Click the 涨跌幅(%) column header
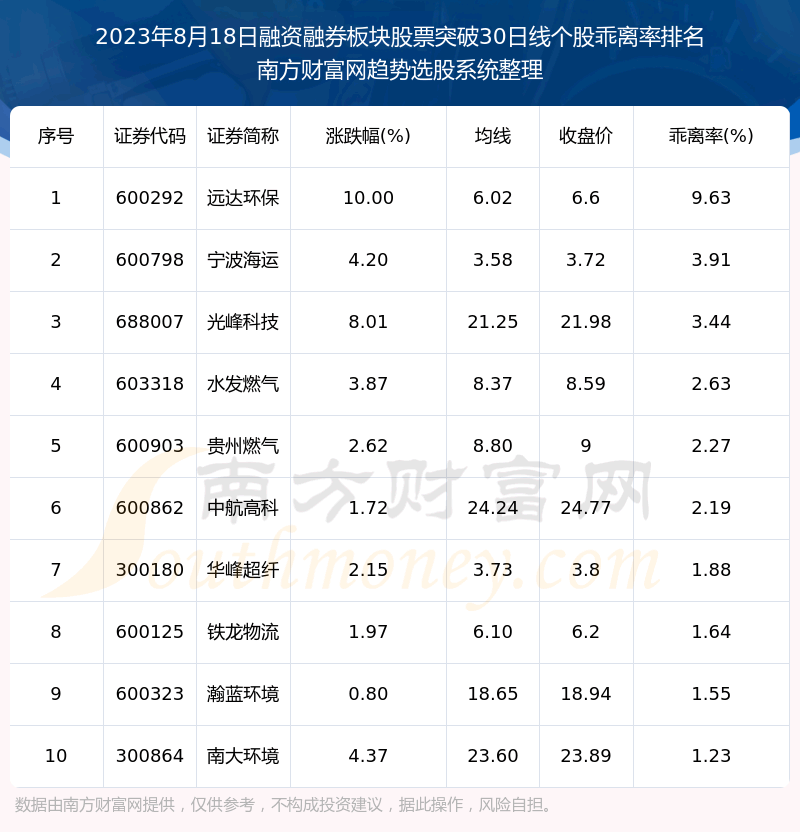This screenshot has height=832, width=800. click(368, 136)
